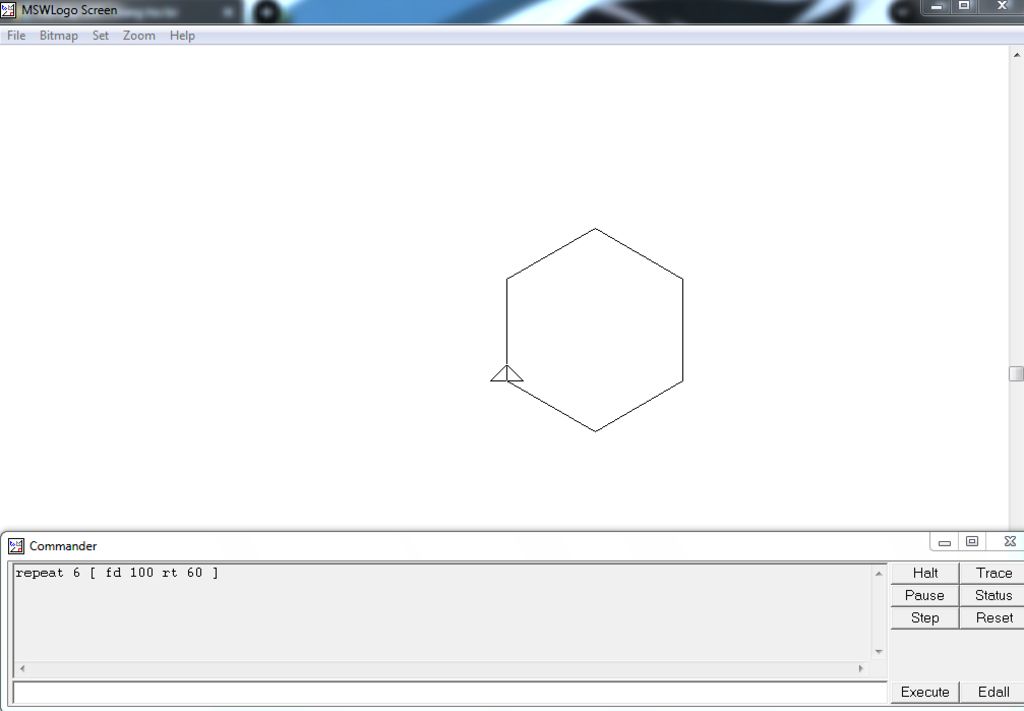This screenshot has width=1024, height=711.
Task: Click the Execute button
Action: [925, 692]
